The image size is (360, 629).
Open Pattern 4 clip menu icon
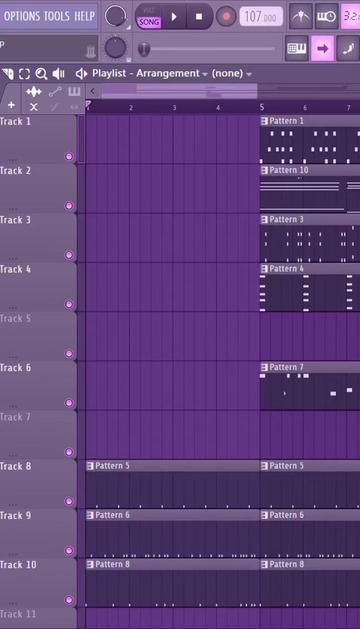point(264,268)
